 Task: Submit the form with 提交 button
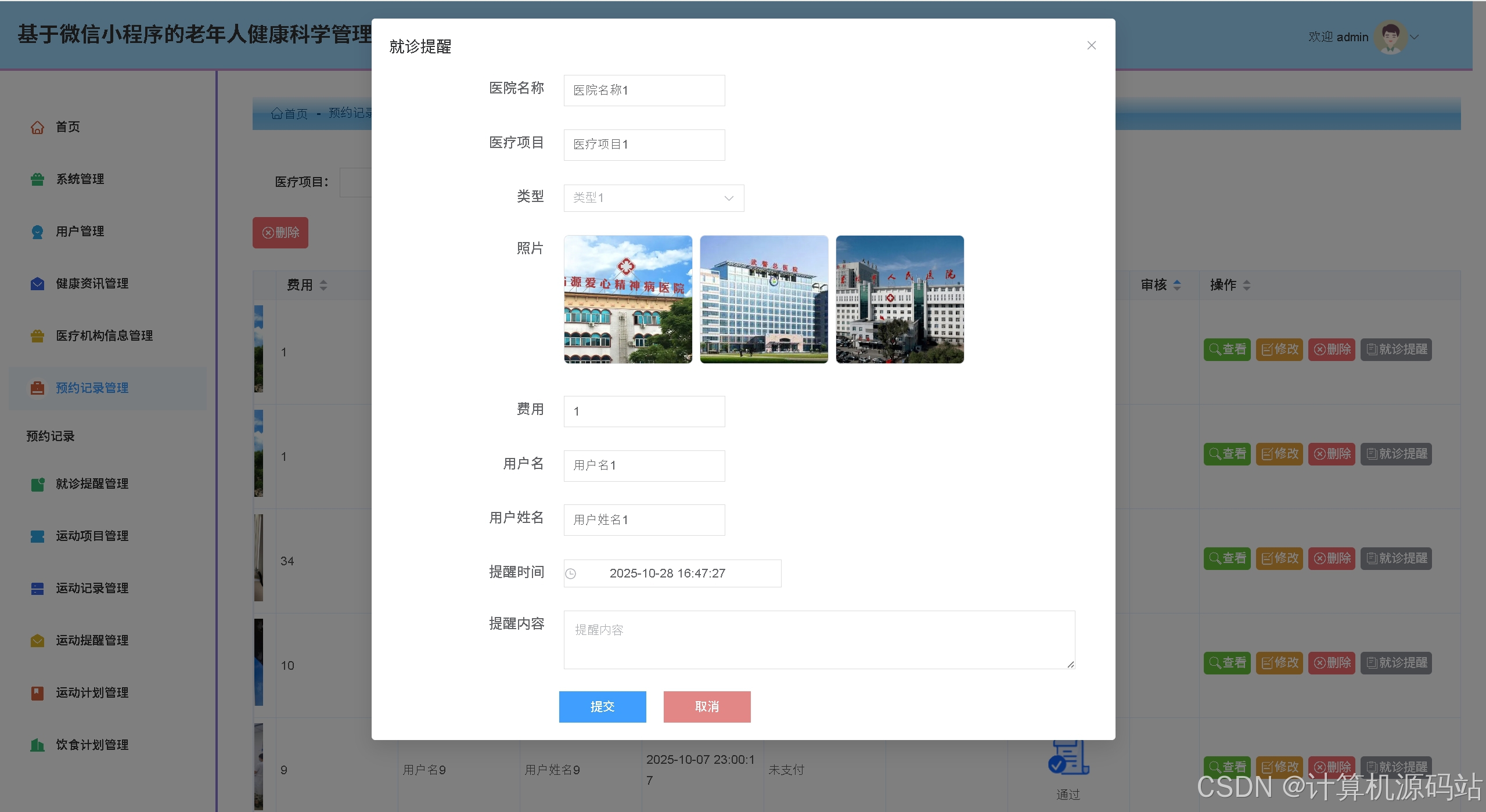click(x=602, y=706)
